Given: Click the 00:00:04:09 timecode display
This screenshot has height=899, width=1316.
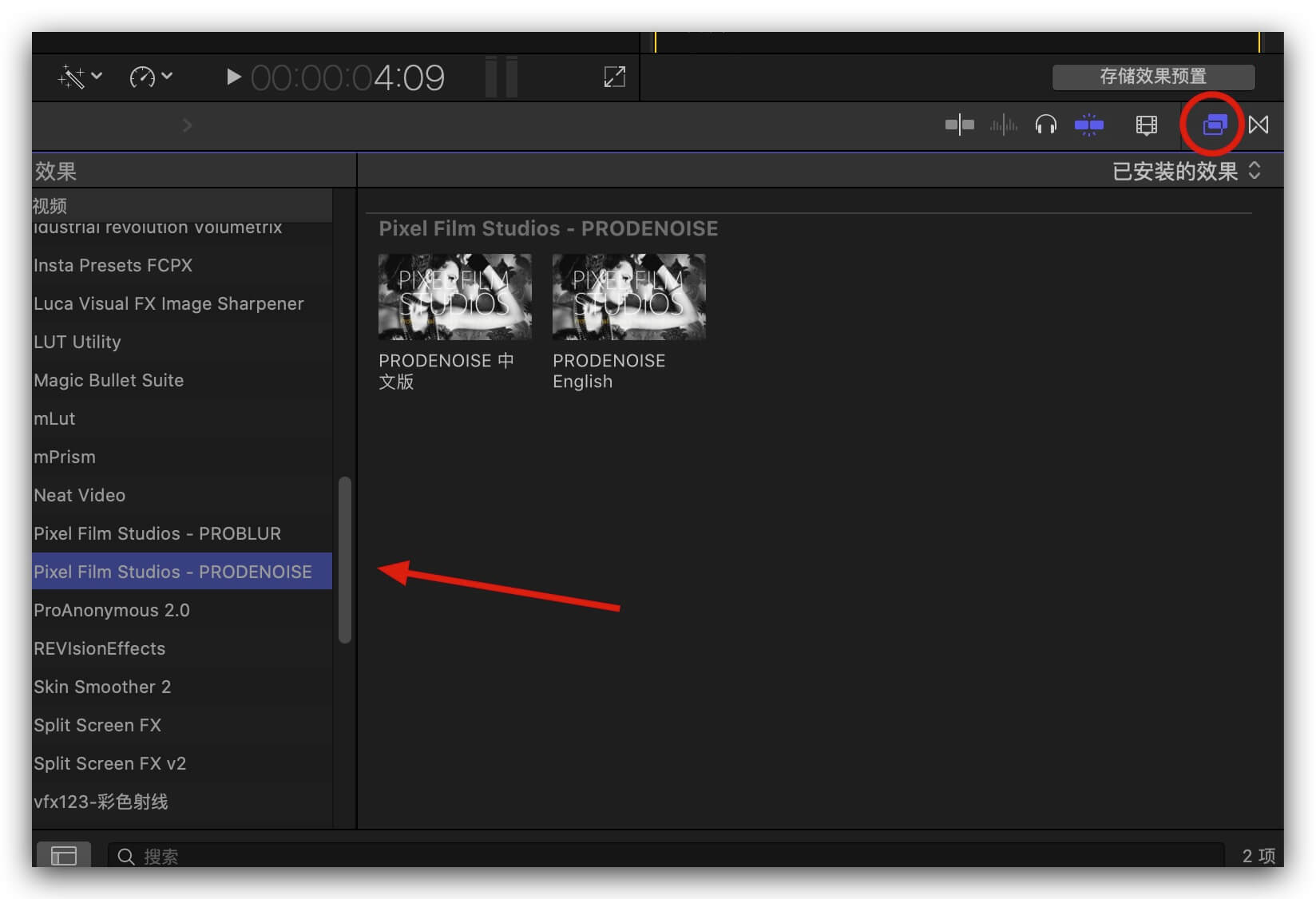Looking at the screenshot, I should (347, 77).
